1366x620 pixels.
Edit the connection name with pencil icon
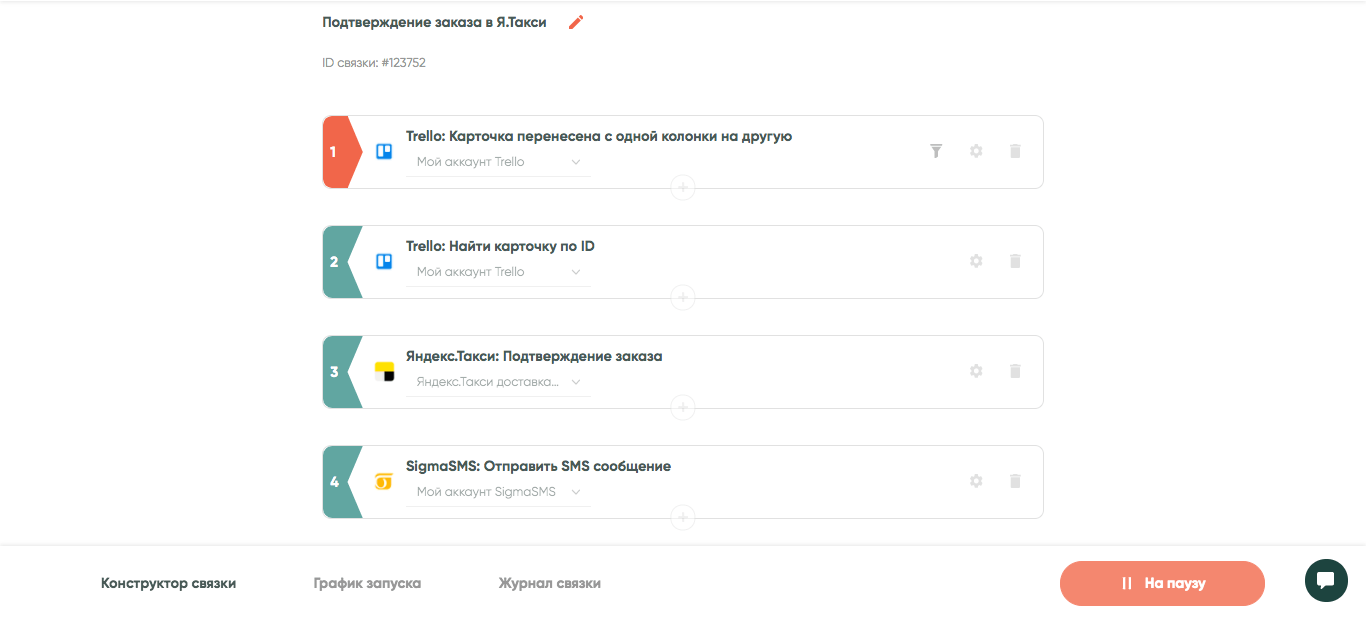[x=576, y=22]
